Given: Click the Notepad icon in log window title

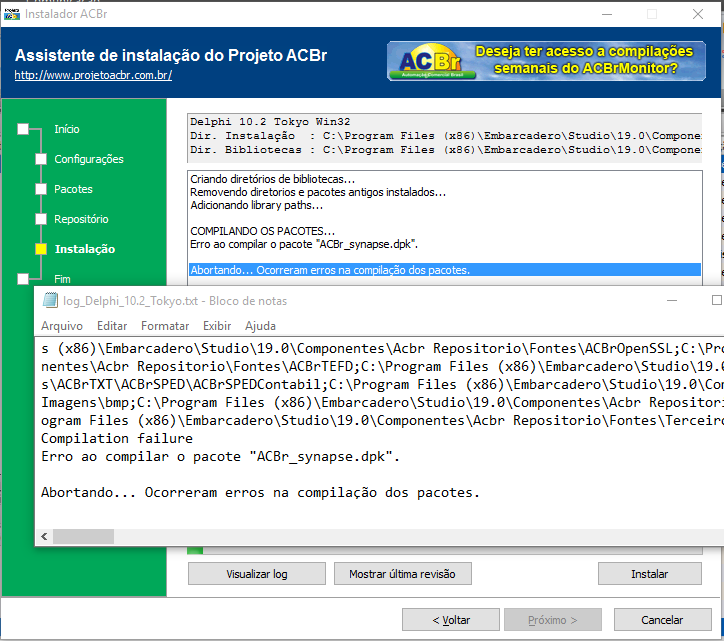Looking at the screenshot, I should point(50,300).
